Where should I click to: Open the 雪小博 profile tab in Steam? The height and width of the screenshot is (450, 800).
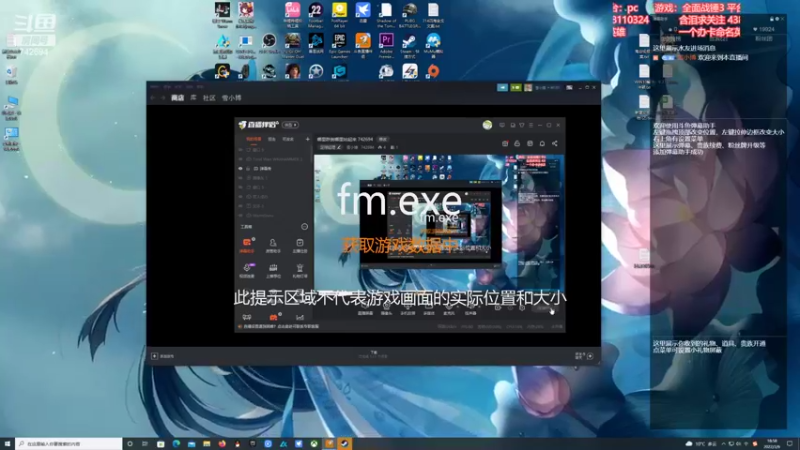(232, 98)
